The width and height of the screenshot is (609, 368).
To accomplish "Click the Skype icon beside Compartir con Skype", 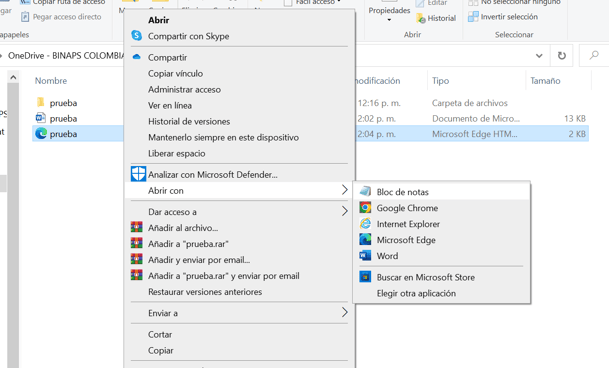I will tap(137, 35).
